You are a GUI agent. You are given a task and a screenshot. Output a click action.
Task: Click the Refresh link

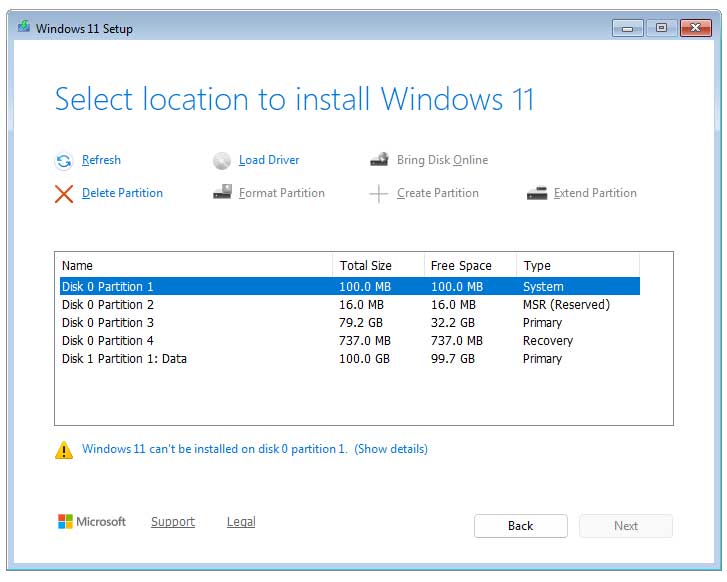[101, 160]
